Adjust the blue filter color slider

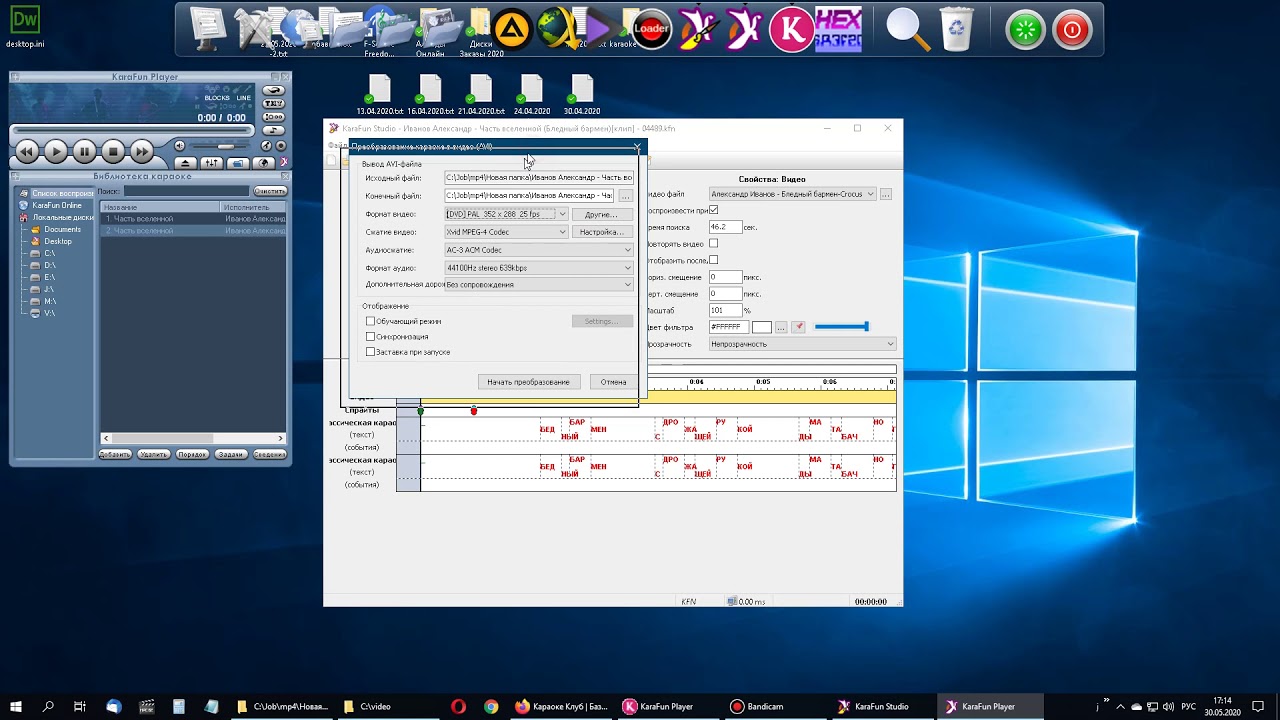(x=842, y=327)
